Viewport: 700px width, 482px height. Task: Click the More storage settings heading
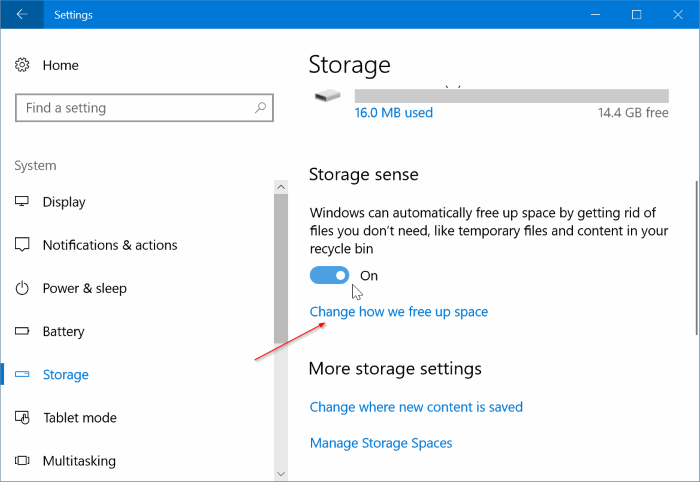pos(395,369)
